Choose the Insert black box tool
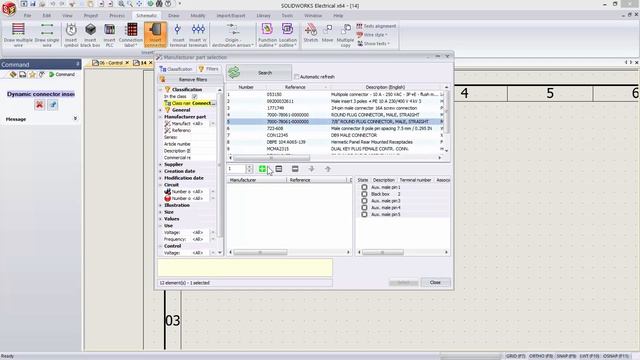This screenshot has height=360, width=640. [x=90, y=35]
